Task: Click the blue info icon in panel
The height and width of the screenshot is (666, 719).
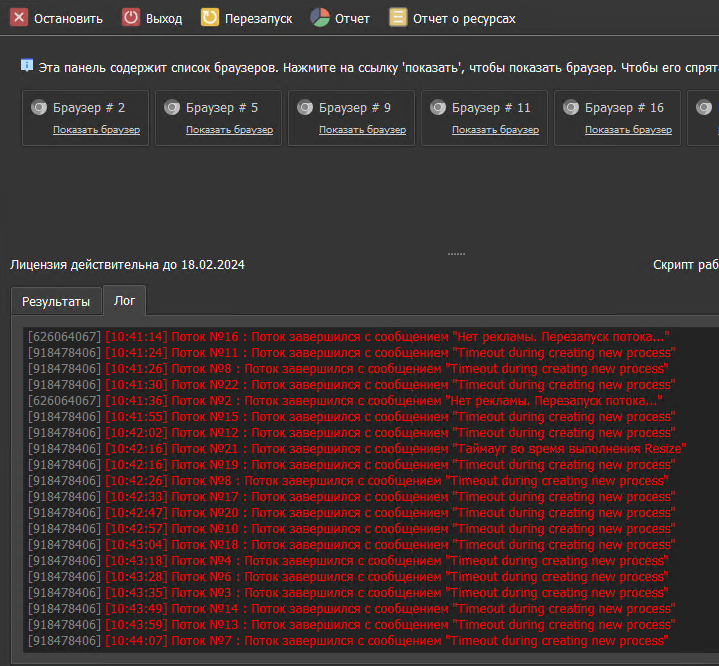Action: point(27,65)
